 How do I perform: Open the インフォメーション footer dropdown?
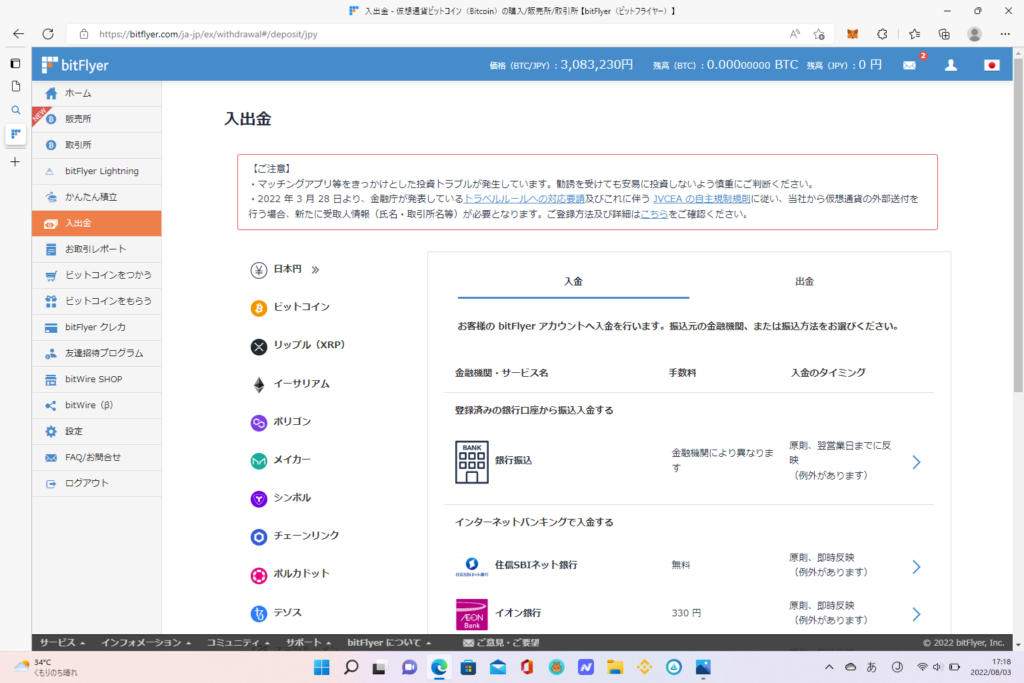coord(146,642)
